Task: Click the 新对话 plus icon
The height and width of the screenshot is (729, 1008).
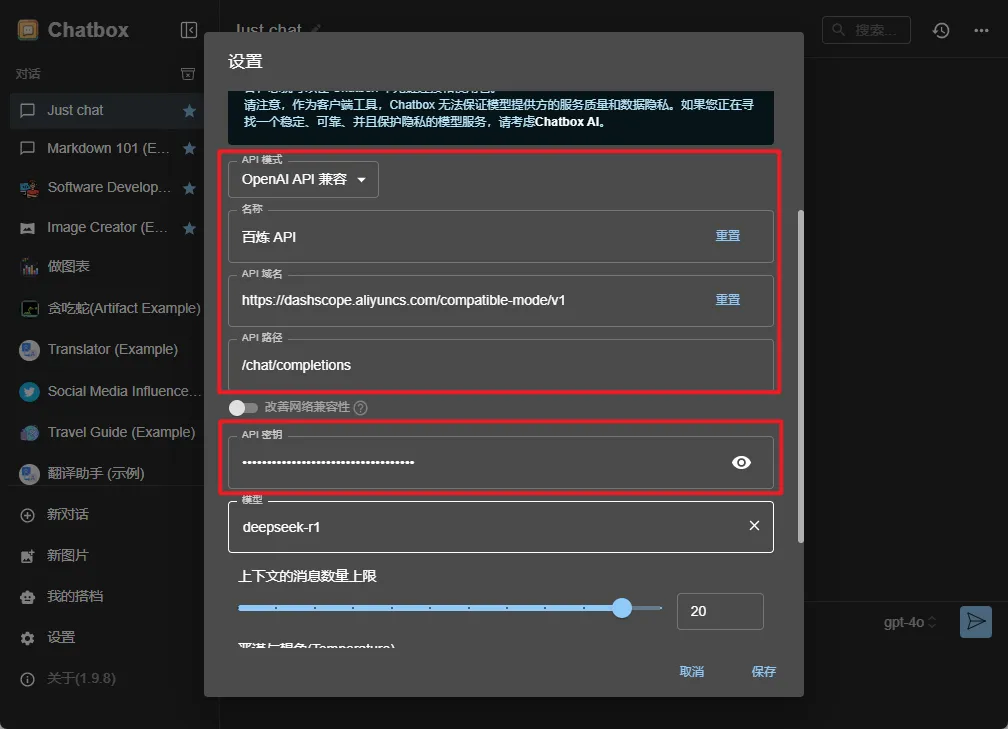Action: (x=27, y=515)
